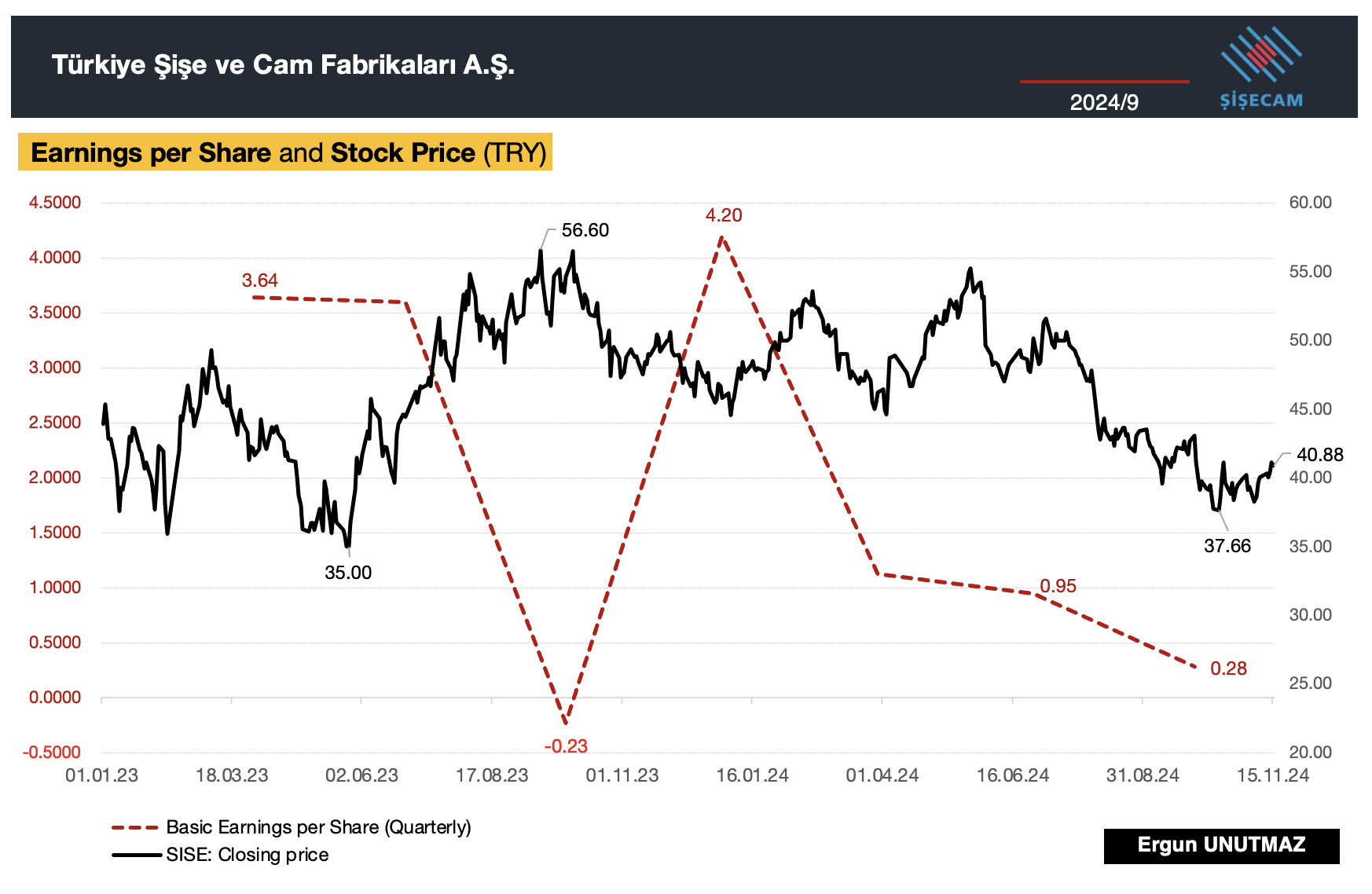Click the 16.06.24 date axis label
Screen dimensions: 1372x894
[x=1012, y=775]
